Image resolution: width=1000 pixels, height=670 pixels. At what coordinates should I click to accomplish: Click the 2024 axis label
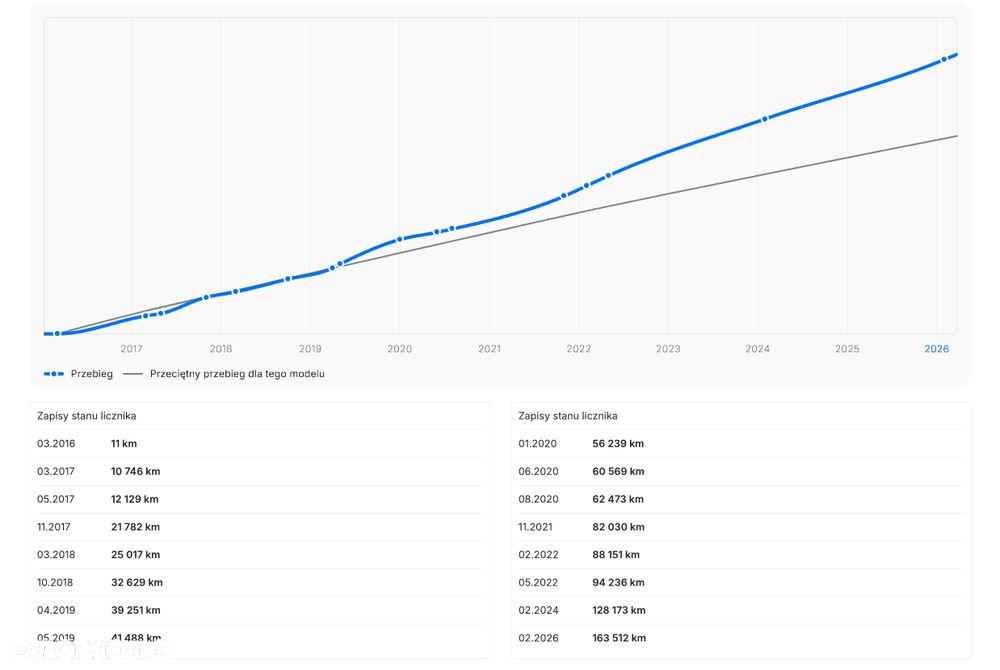pyautogui.click(x=758, y=349)
